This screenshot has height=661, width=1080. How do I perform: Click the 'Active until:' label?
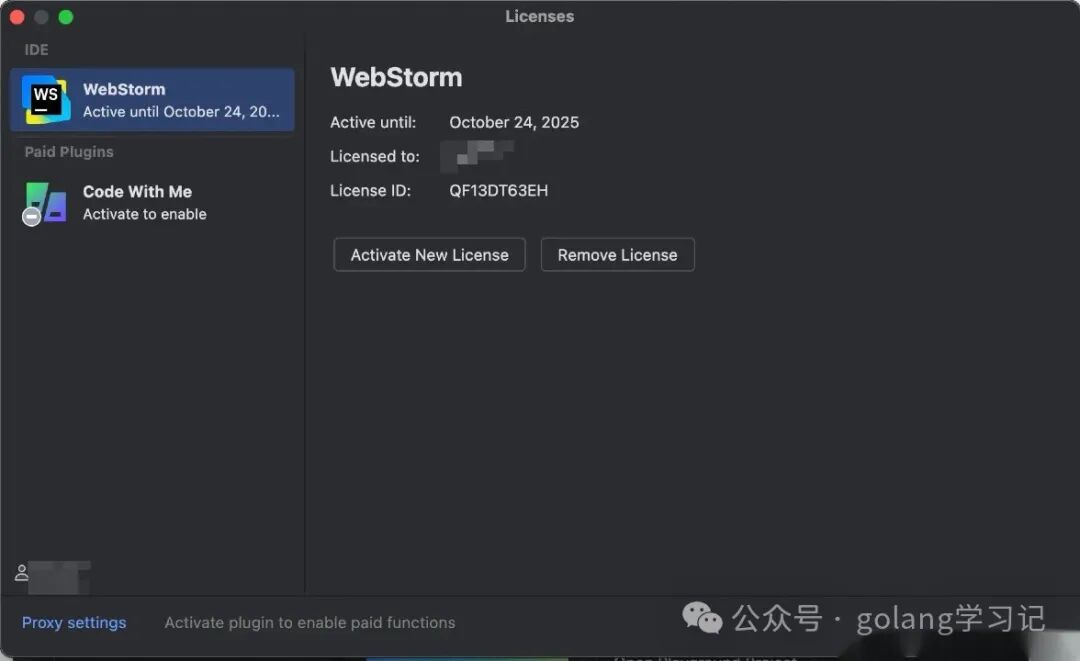(373, 123)
